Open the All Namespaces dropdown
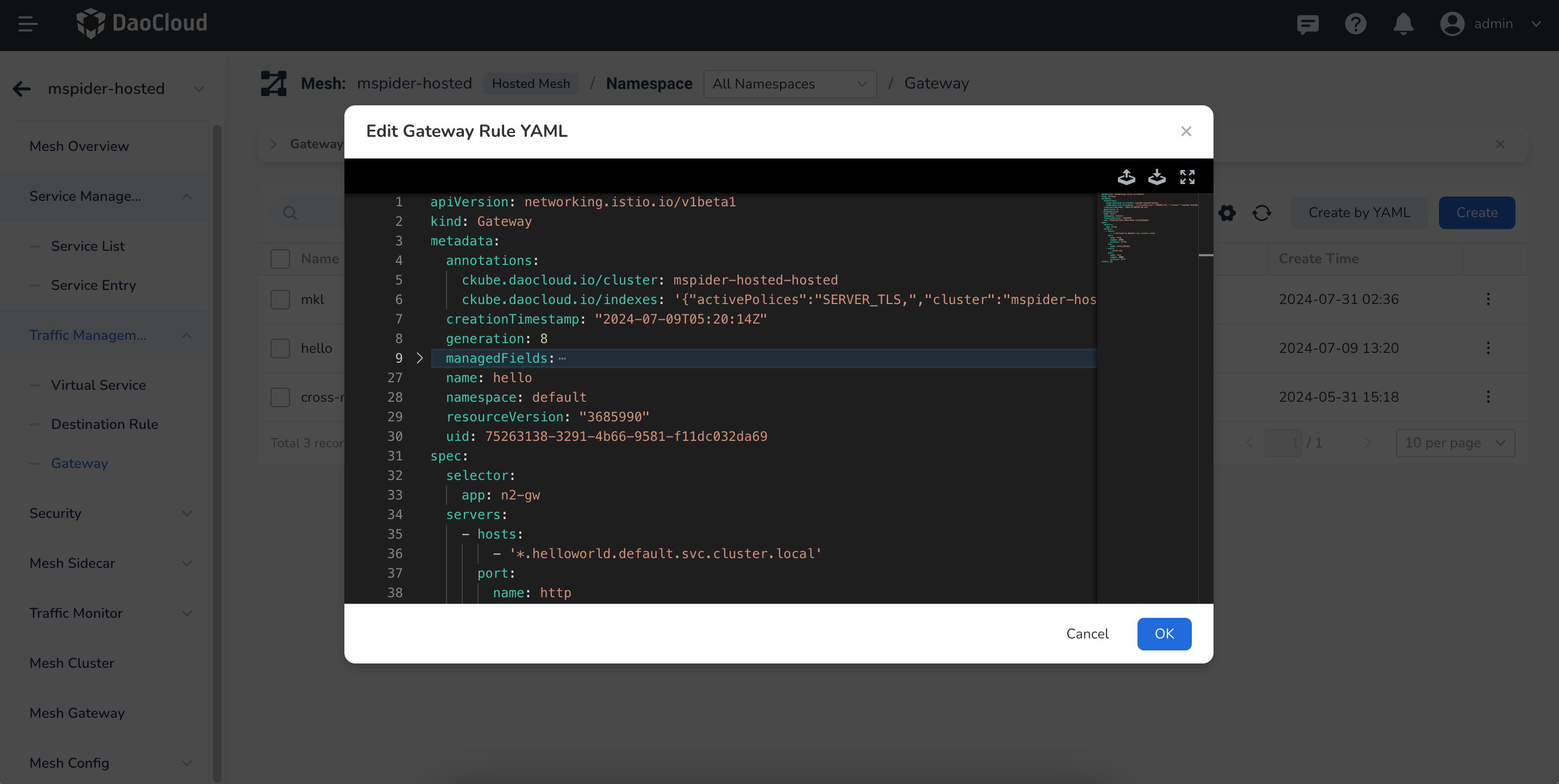The width and height of the screenshot is (1559, 784). click(789, 84)
